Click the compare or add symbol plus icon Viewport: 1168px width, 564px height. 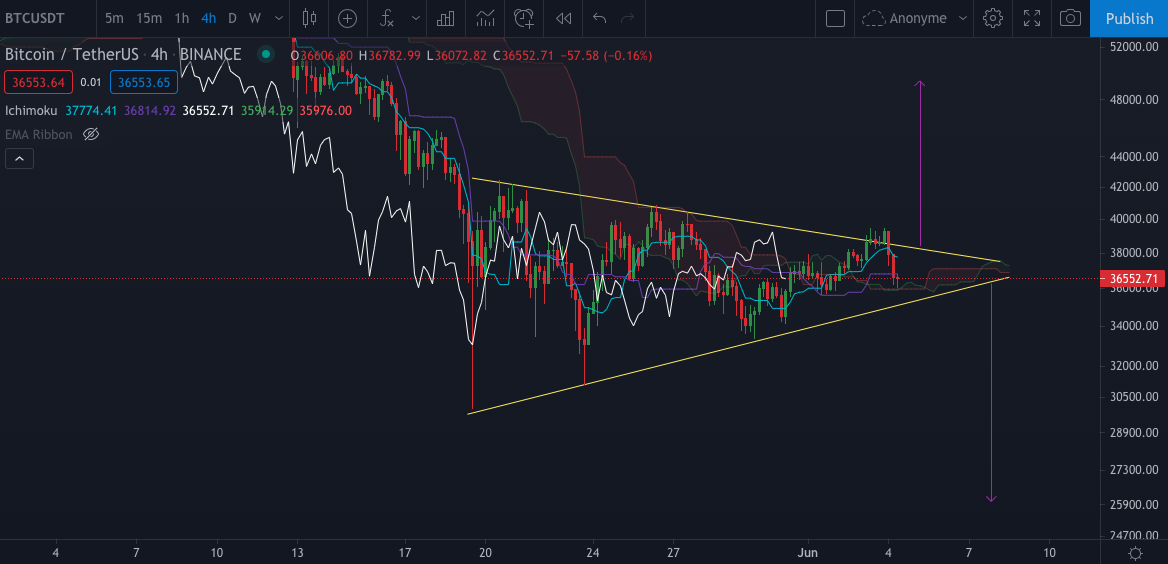point(347,18)
